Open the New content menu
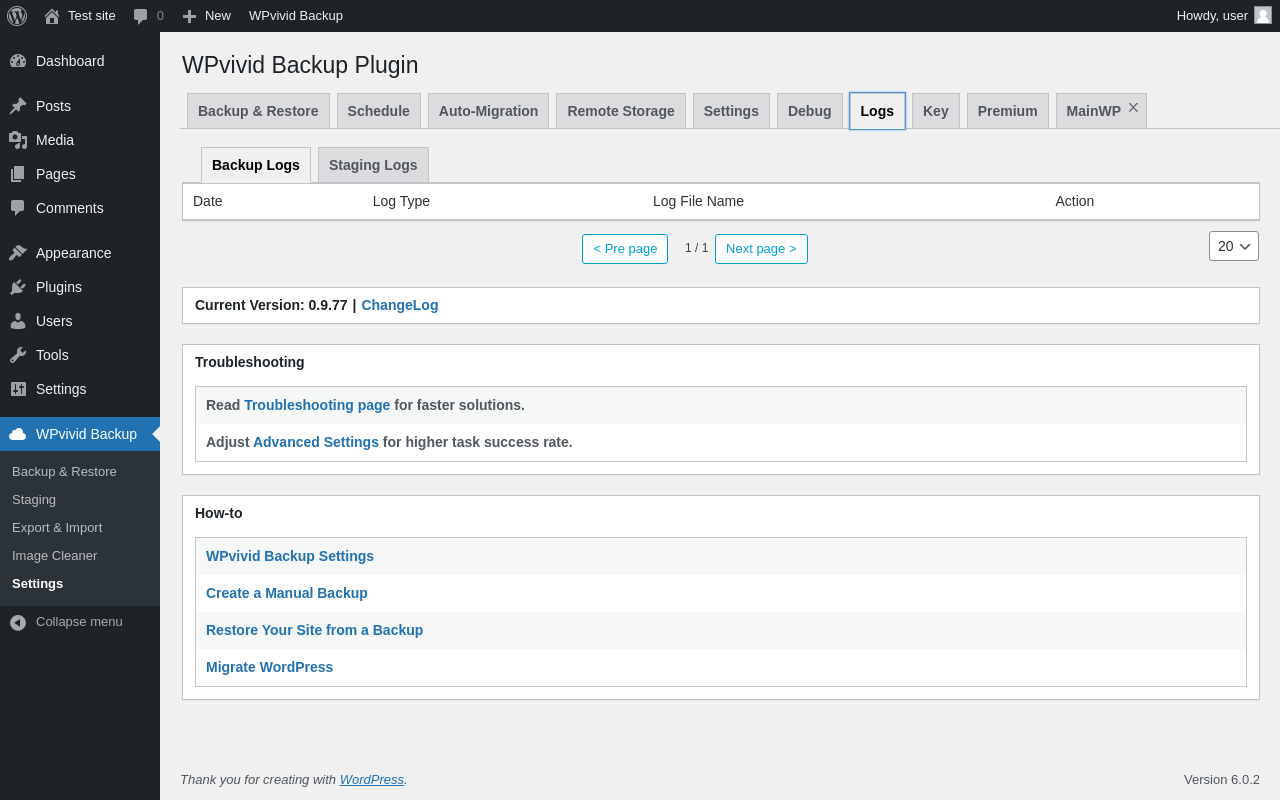 (x=207, y=16)
